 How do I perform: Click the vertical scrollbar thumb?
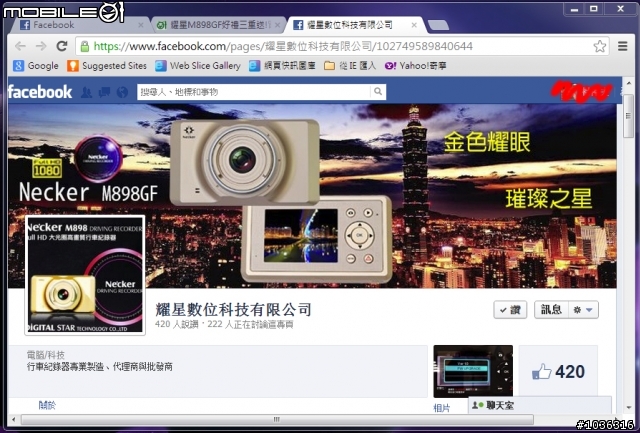tap(629, 116)
